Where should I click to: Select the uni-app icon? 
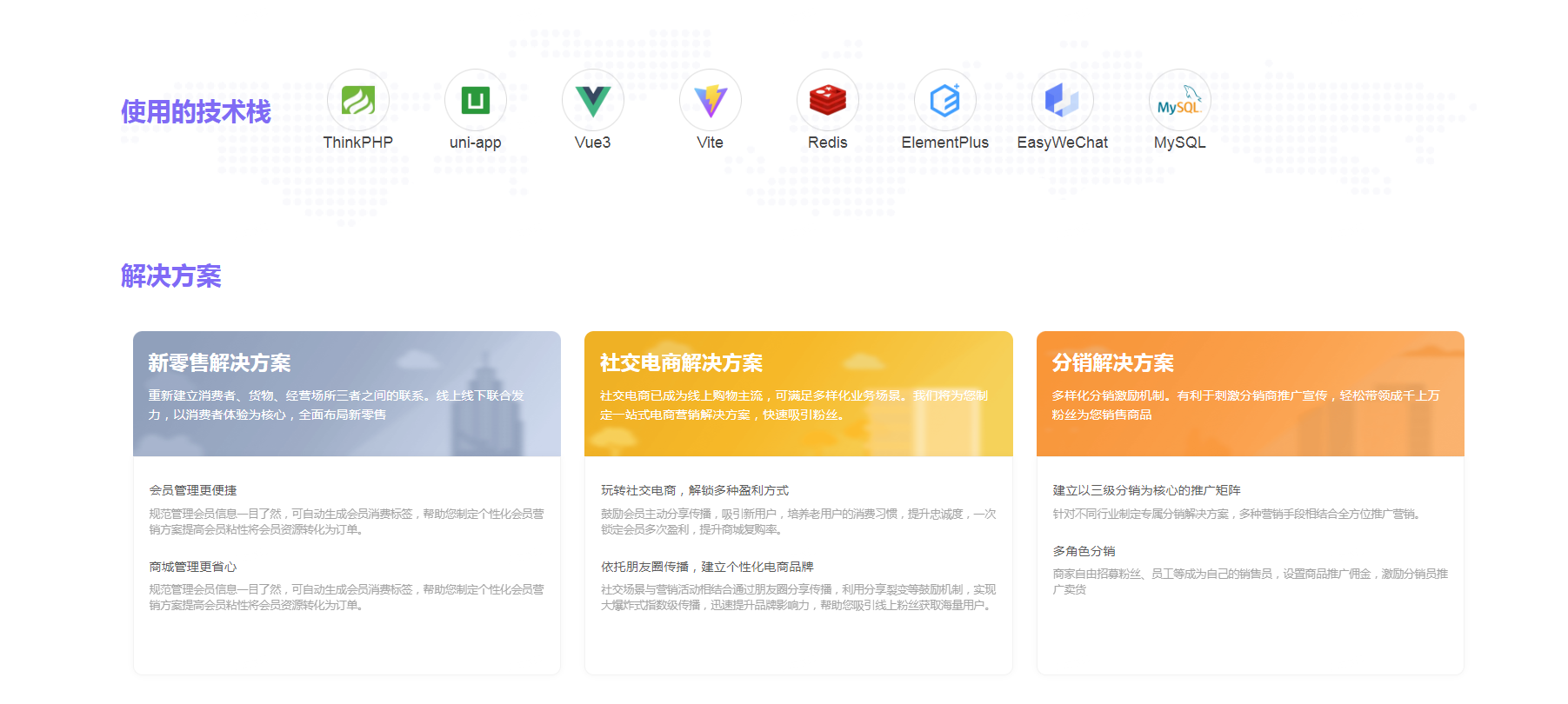pyautogui.click(x=475, y=101)
